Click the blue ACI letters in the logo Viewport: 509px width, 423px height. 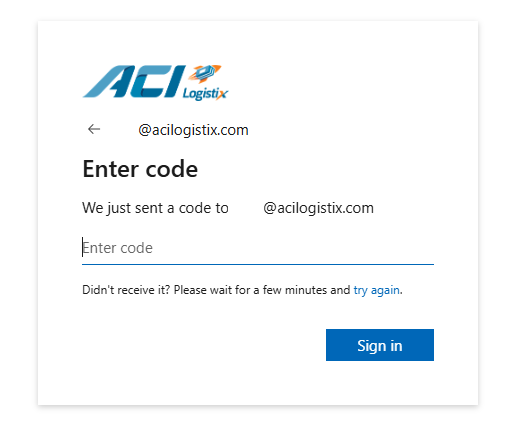134,81
